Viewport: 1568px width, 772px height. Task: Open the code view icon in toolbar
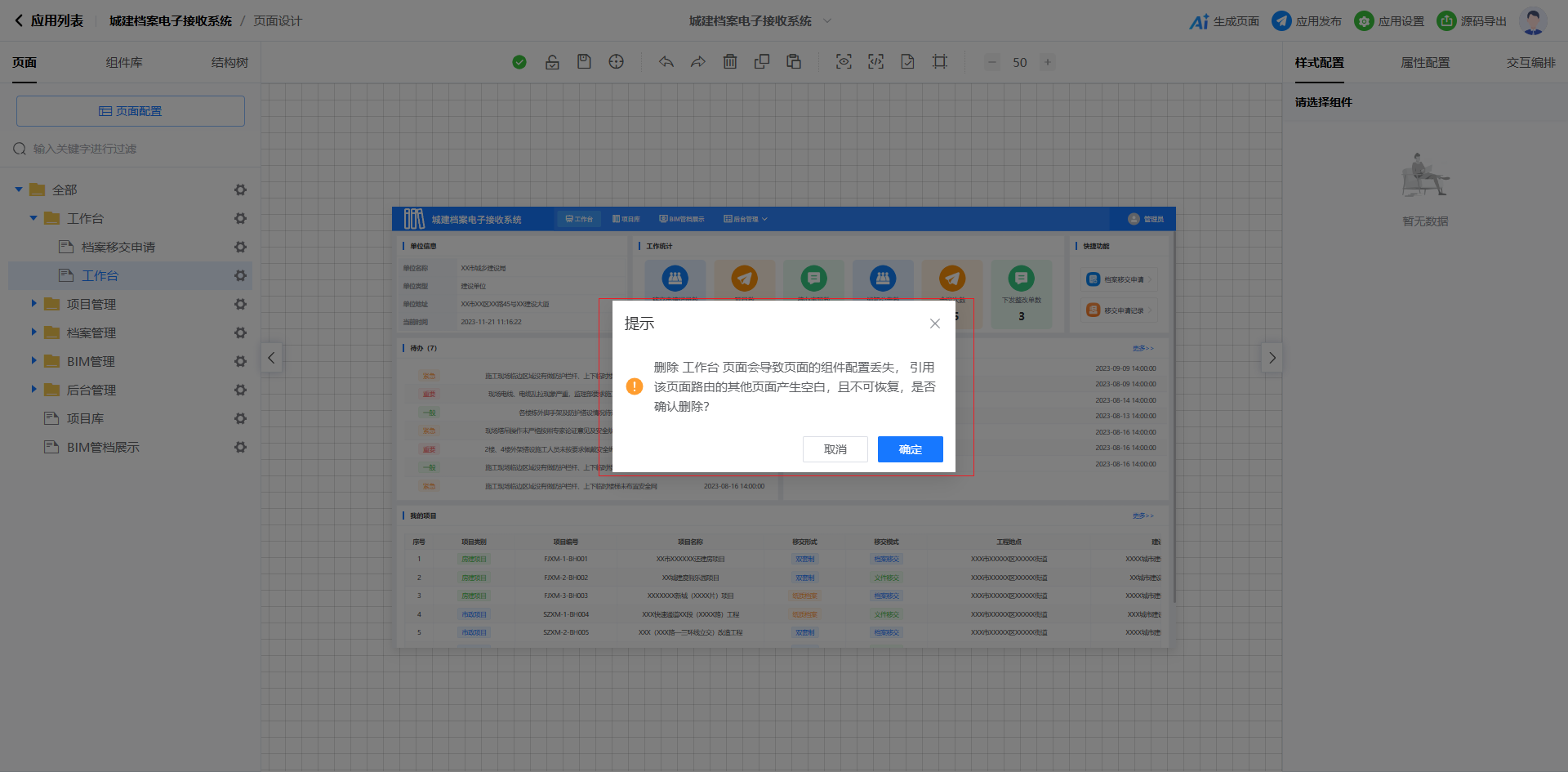point(875,62)
